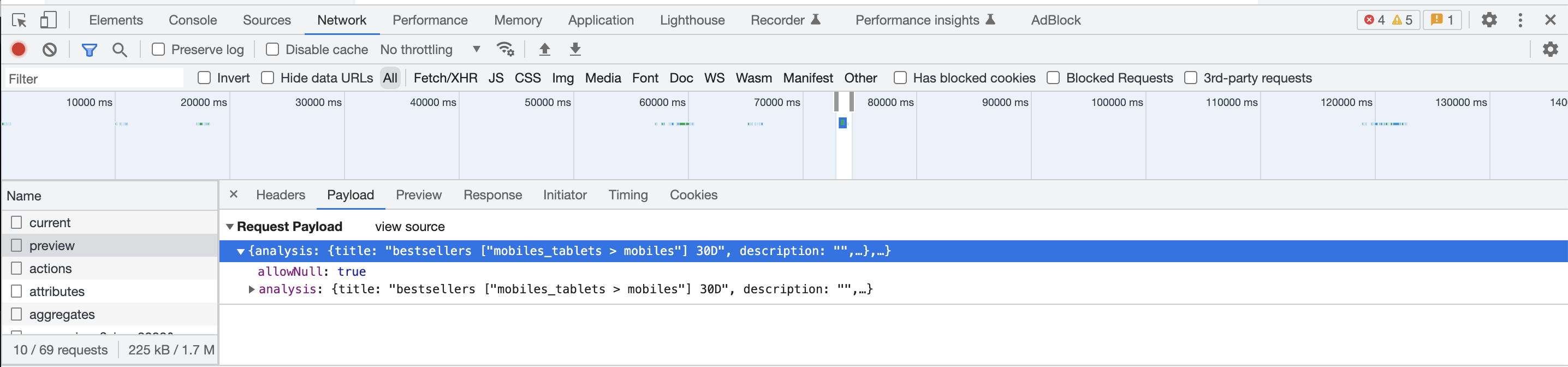Clear the network log
1568x367 pixels.
click(49, 49)
